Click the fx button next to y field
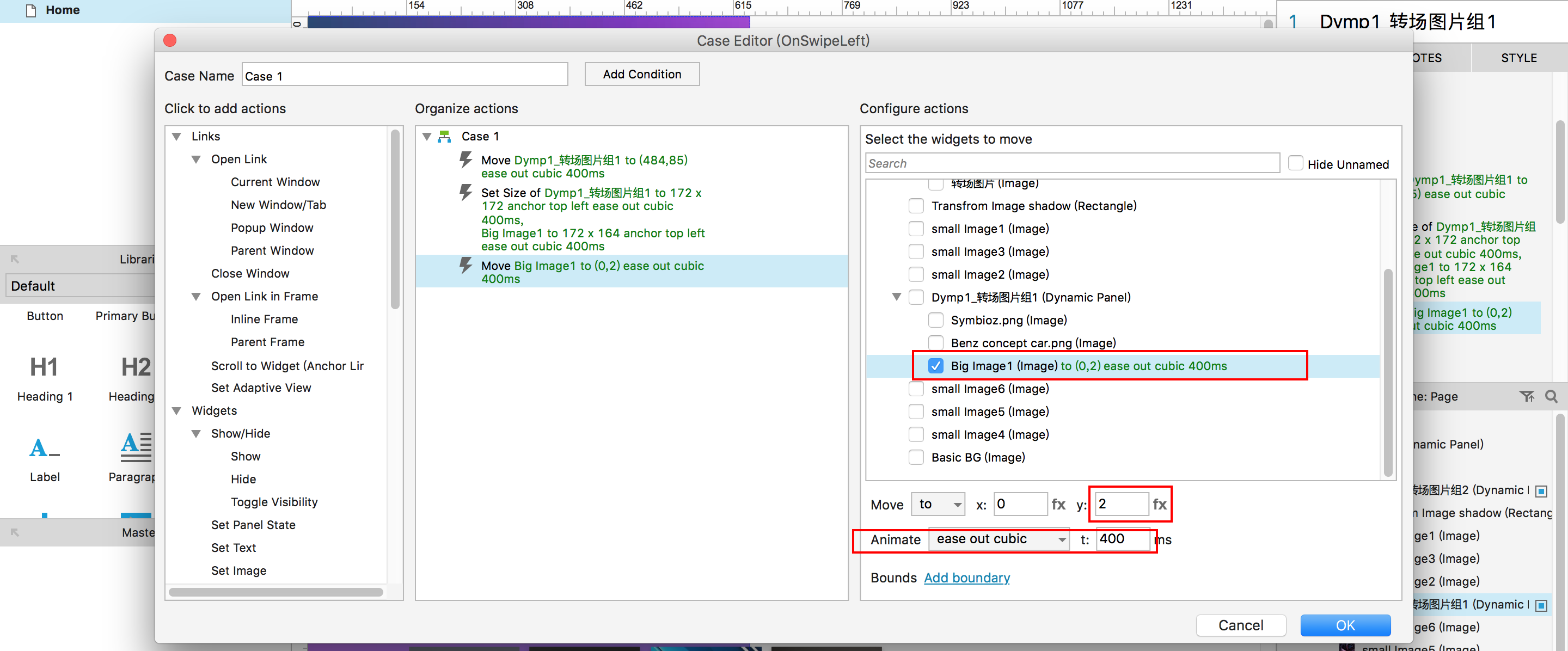The width and height of the screenshot is (1568, 651). tap(1160, 504)
